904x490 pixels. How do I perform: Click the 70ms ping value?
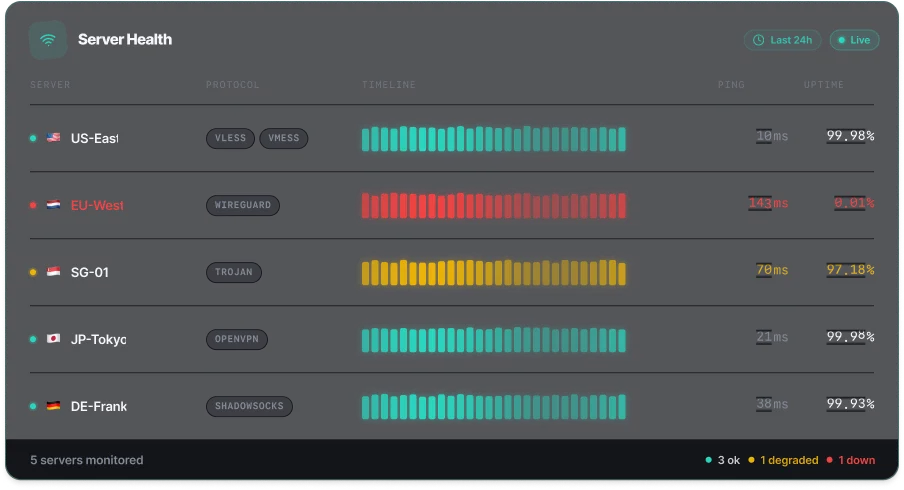tap(772, 270)
